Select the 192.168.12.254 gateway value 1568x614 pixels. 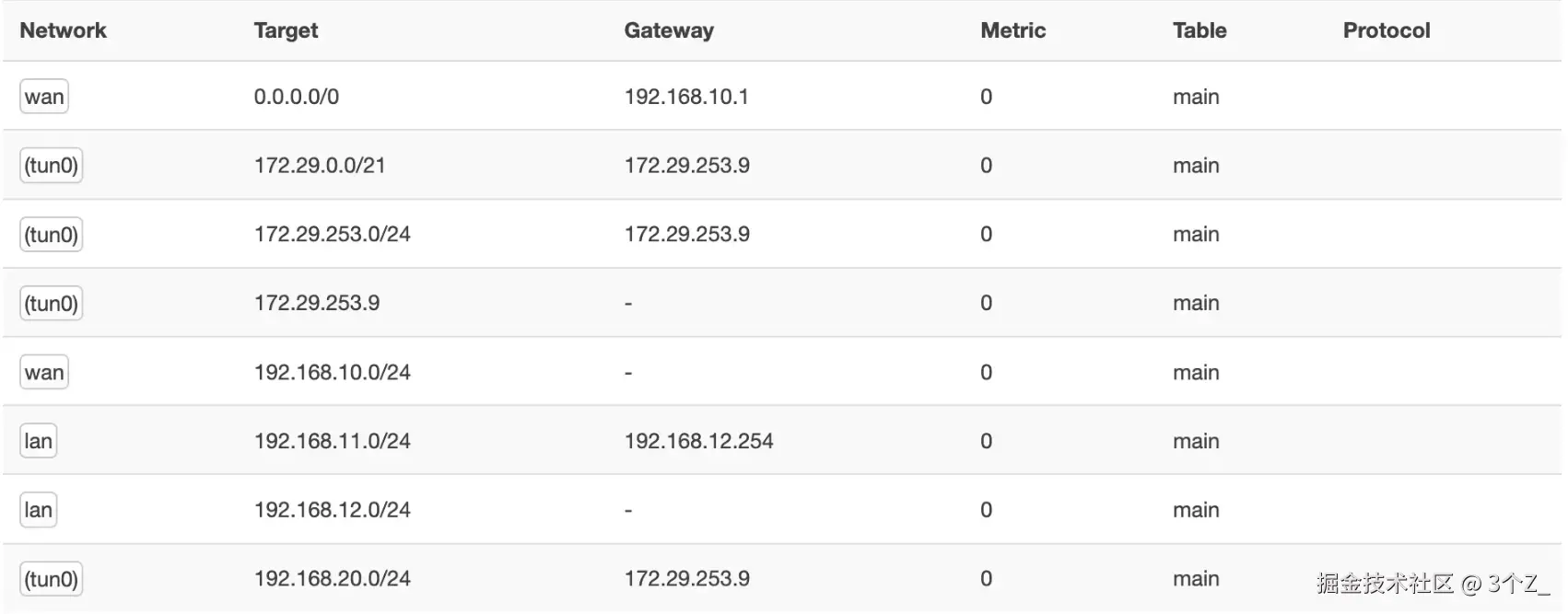pyautogui.click(x=698, y=441)
